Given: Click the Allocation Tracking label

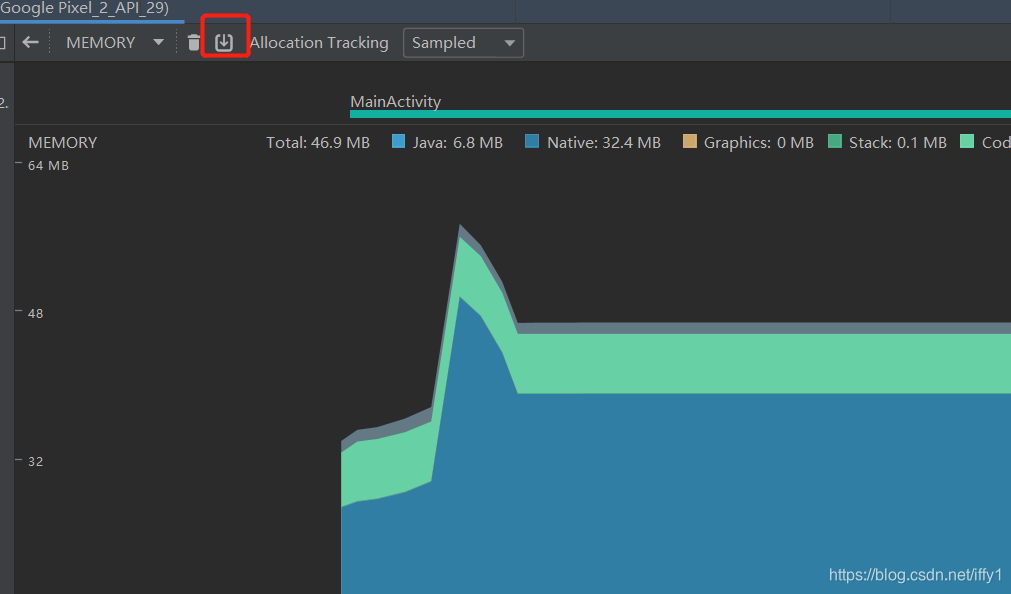Looking at the screenshot, I should pos(319,43).
